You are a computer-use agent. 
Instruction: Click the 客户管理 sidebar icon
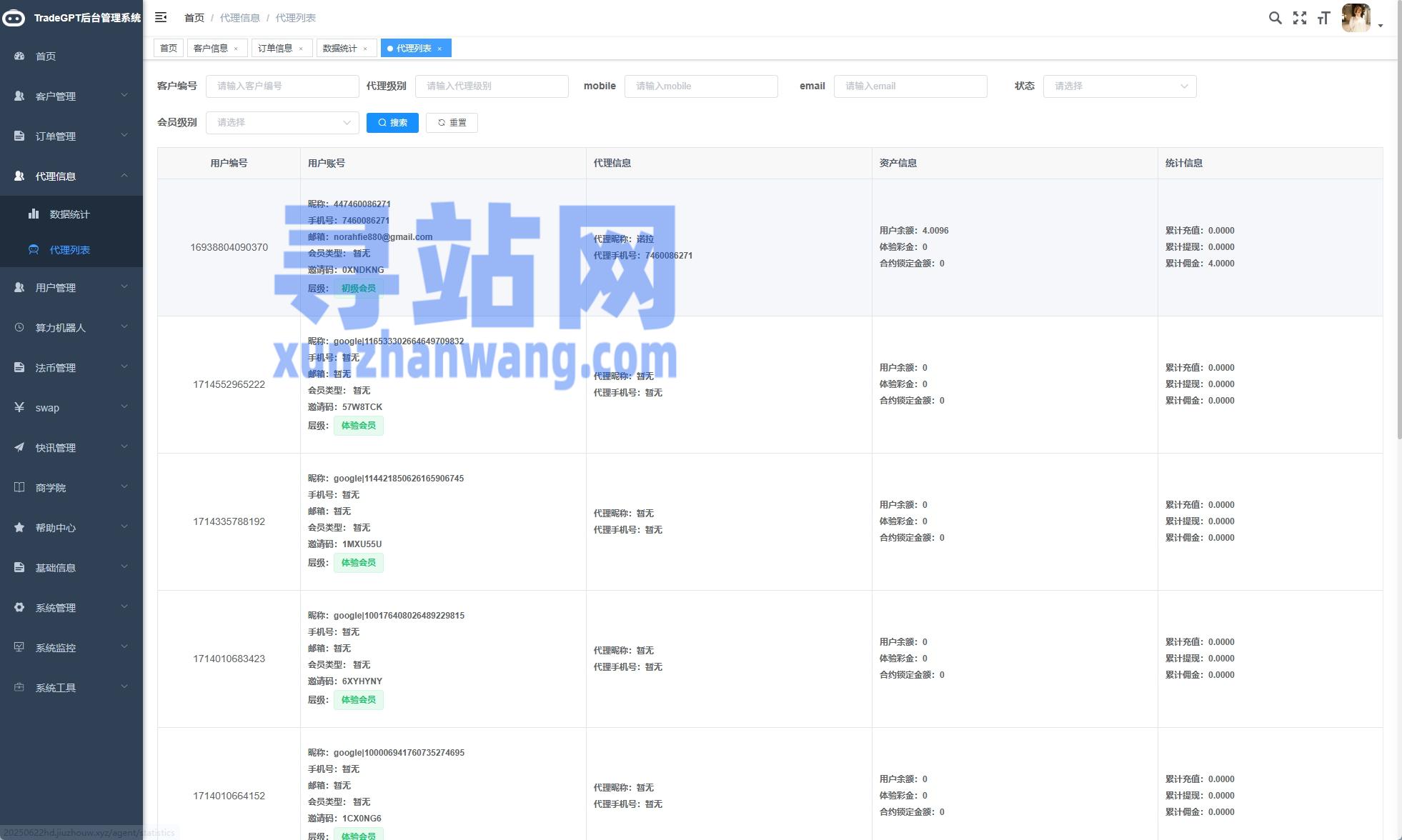19,96
